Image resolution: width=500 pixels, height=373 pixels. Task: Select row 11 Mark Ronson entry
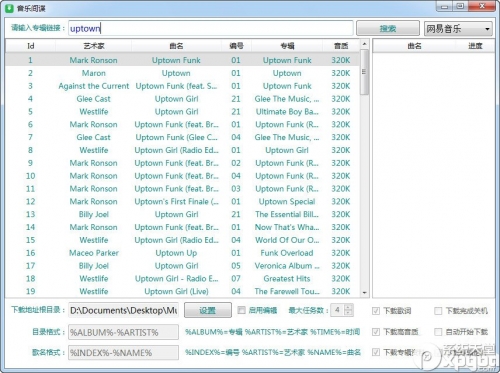(x=183, y=189)
